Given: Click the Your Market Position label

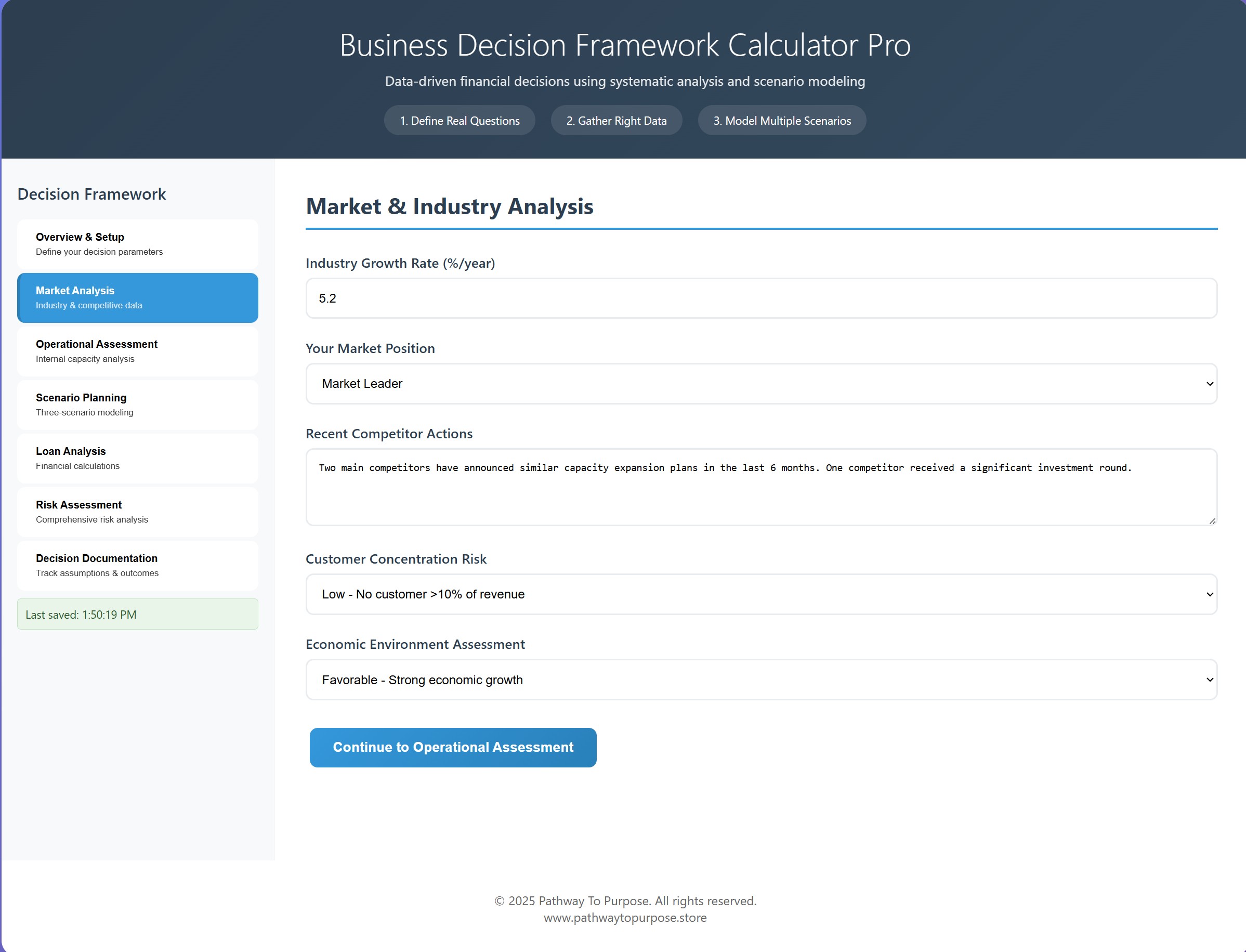Looking at the screenshot, I should tap(371, 348).
